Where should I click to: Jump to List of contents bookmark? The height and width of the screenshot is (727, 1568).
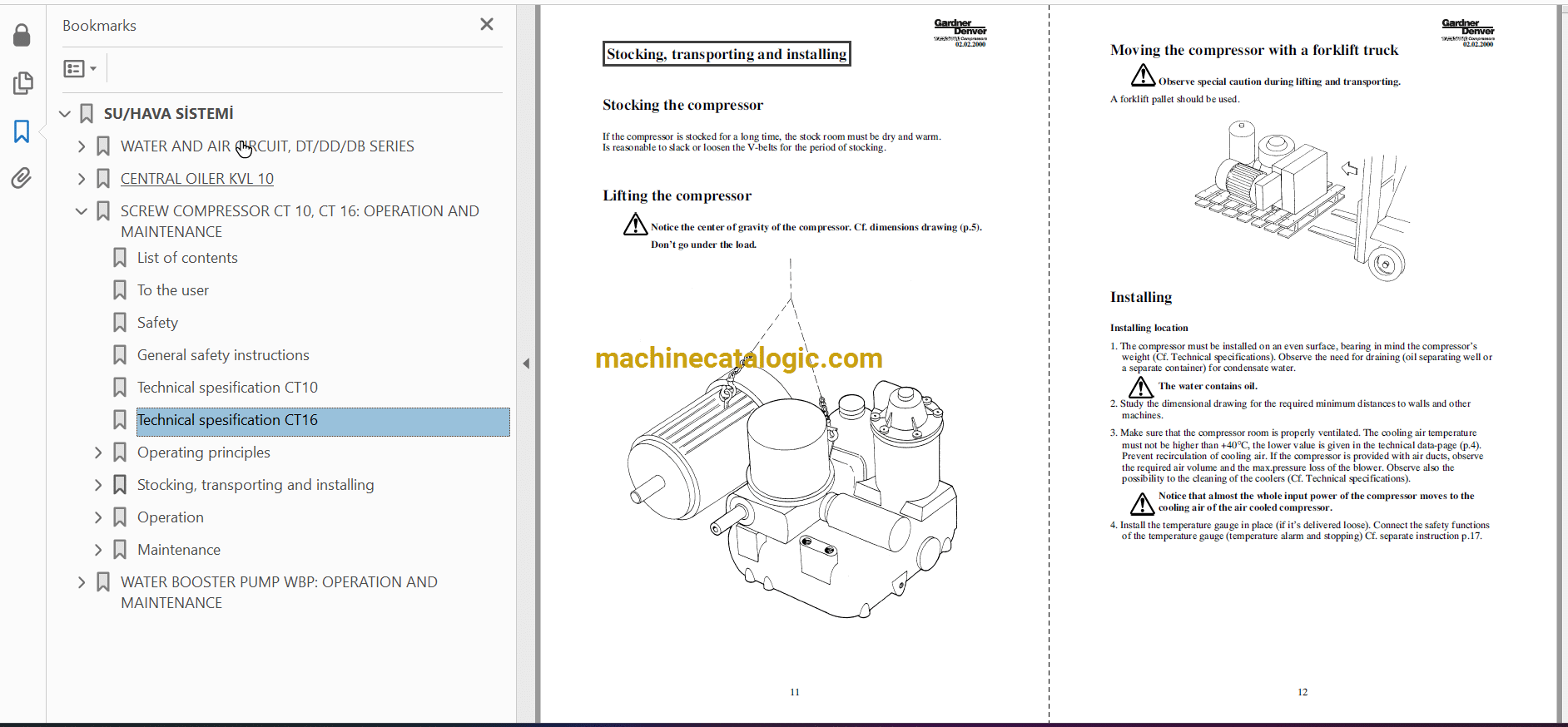pyautogui.click(x=187, y=258)
